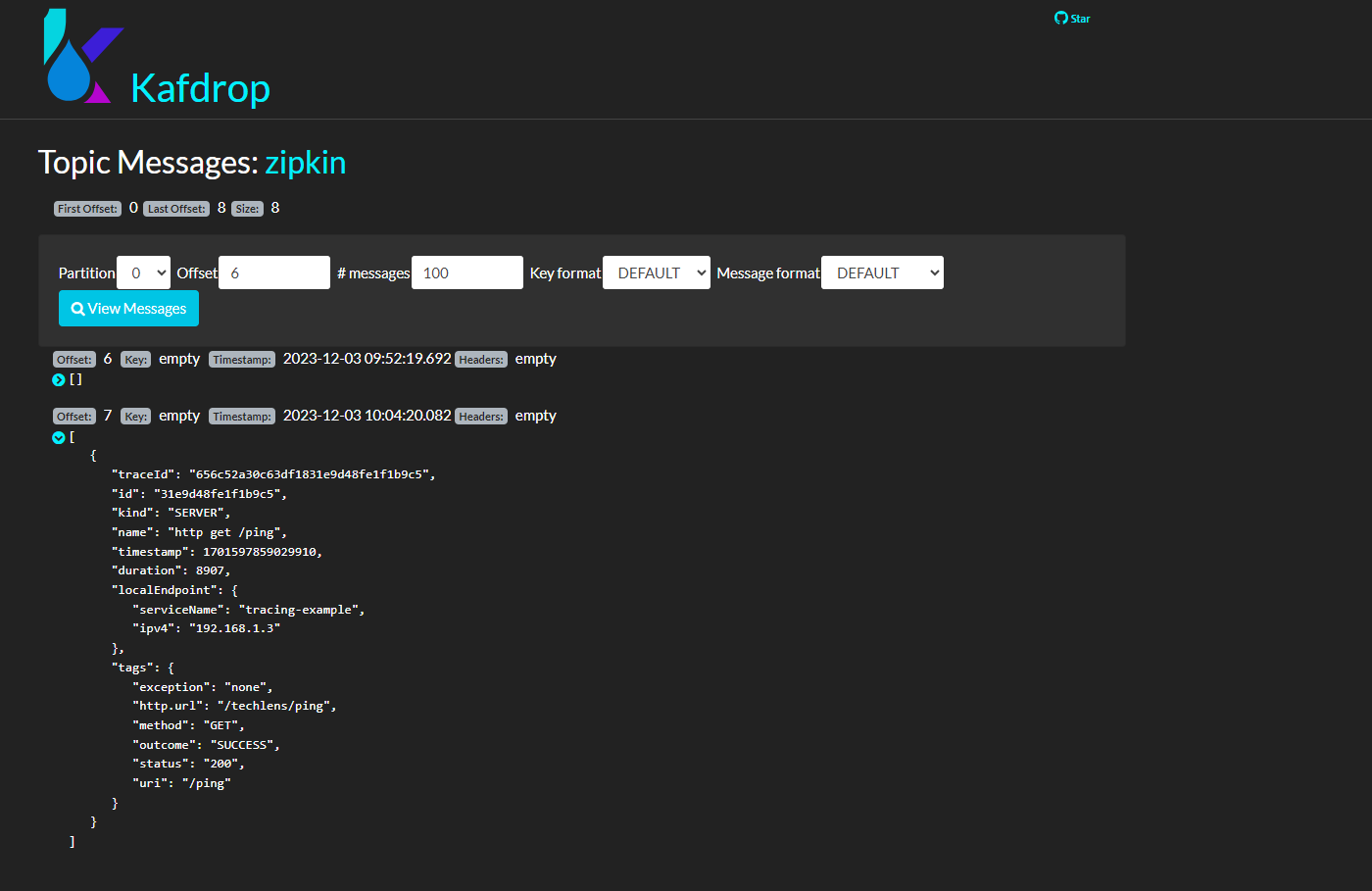Click the duration value 8907
The image size is (1372, 891).
click(x=211, y=570)
